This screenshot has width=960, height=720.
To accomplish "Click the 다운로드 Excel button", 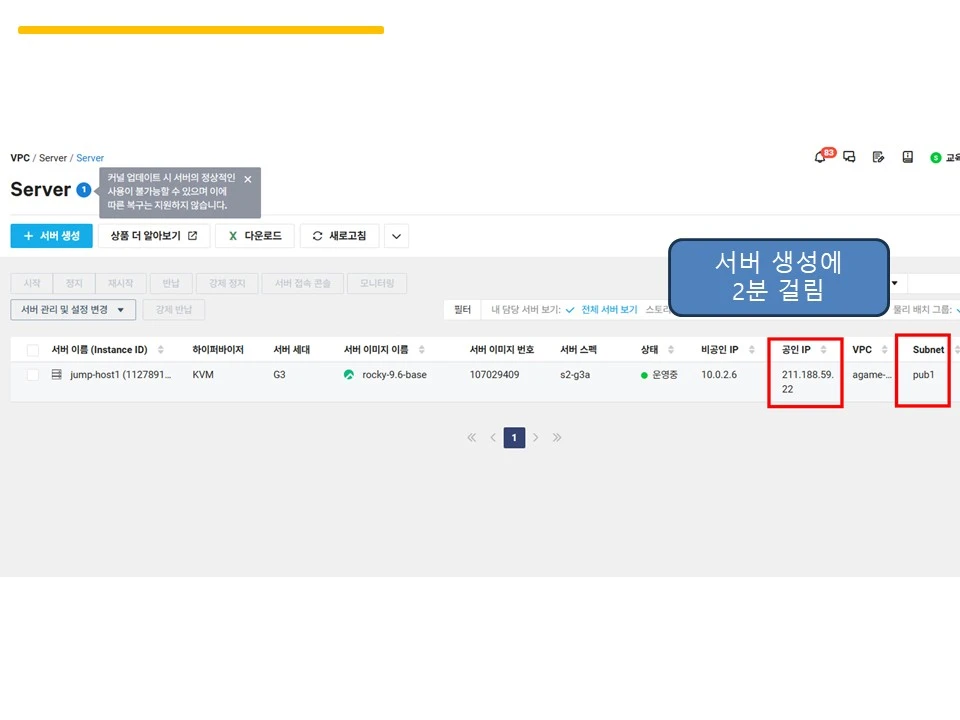I will click(255, 236).
